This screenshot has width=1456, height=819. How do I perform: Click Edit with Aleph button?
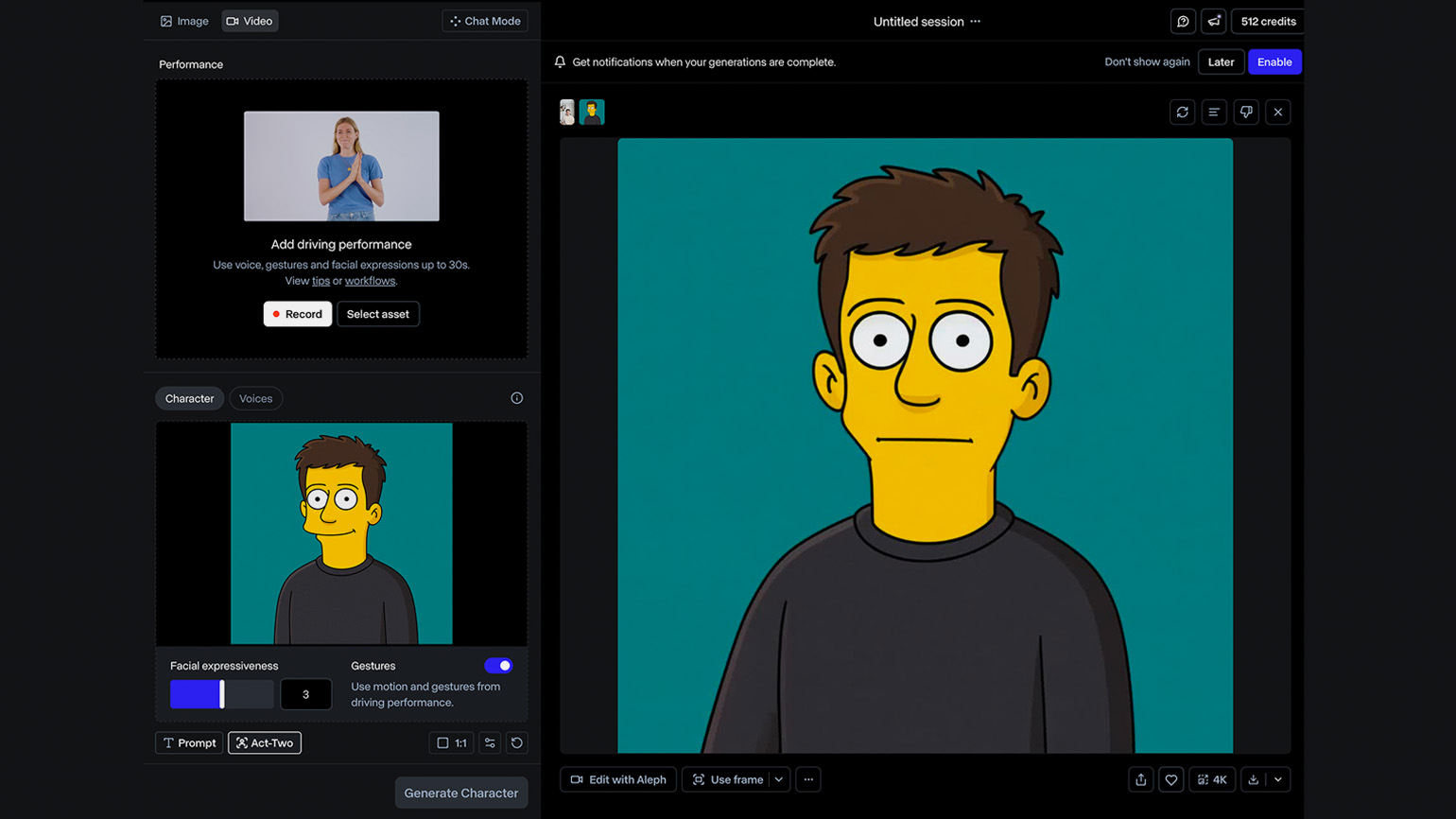[x=618, y=780]
